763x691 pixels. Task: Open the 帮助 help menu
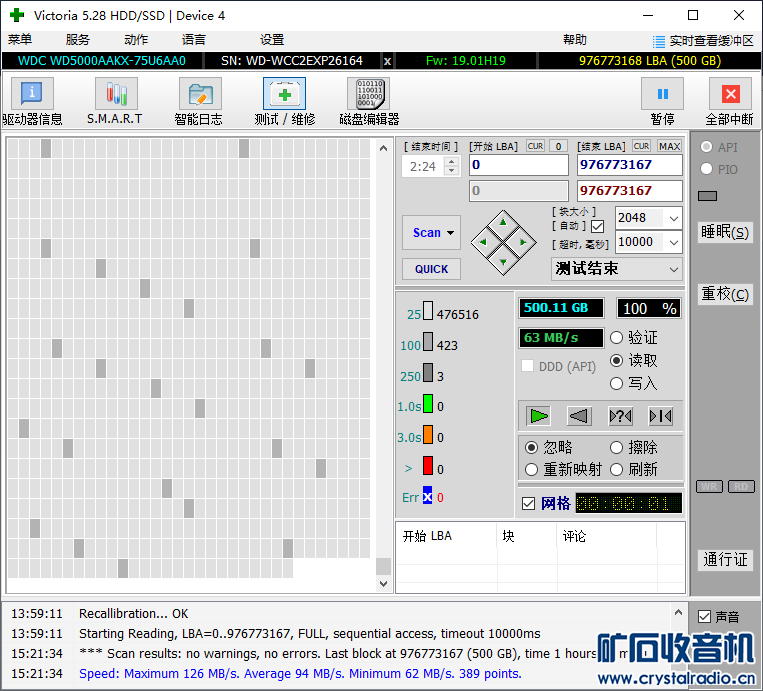click(575, 39)
